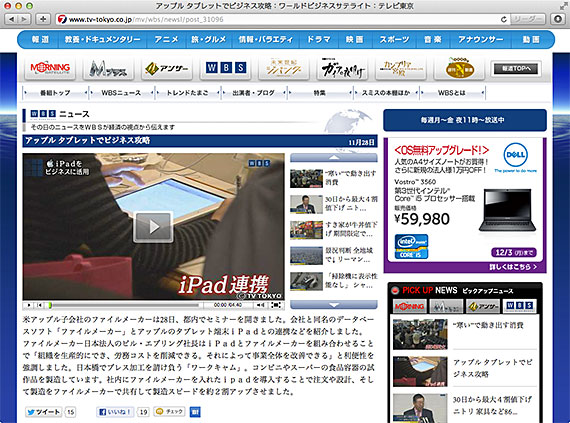Open the "寒い"で動き出す消費 video in the playlist

click(x=334, y=178)
